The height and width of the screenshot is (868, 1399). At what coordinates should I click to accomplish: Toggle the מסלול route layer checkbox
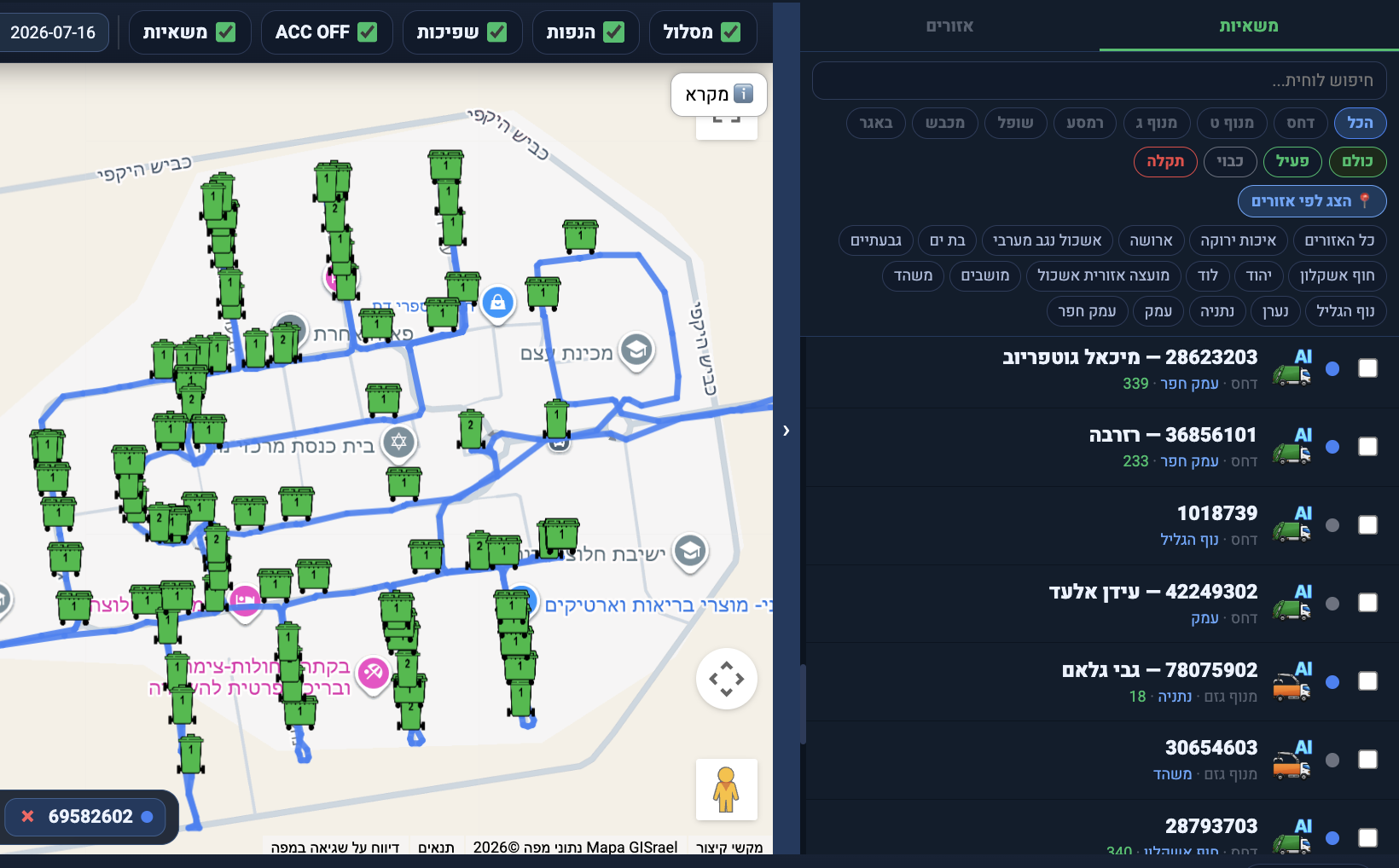(730, 32)
